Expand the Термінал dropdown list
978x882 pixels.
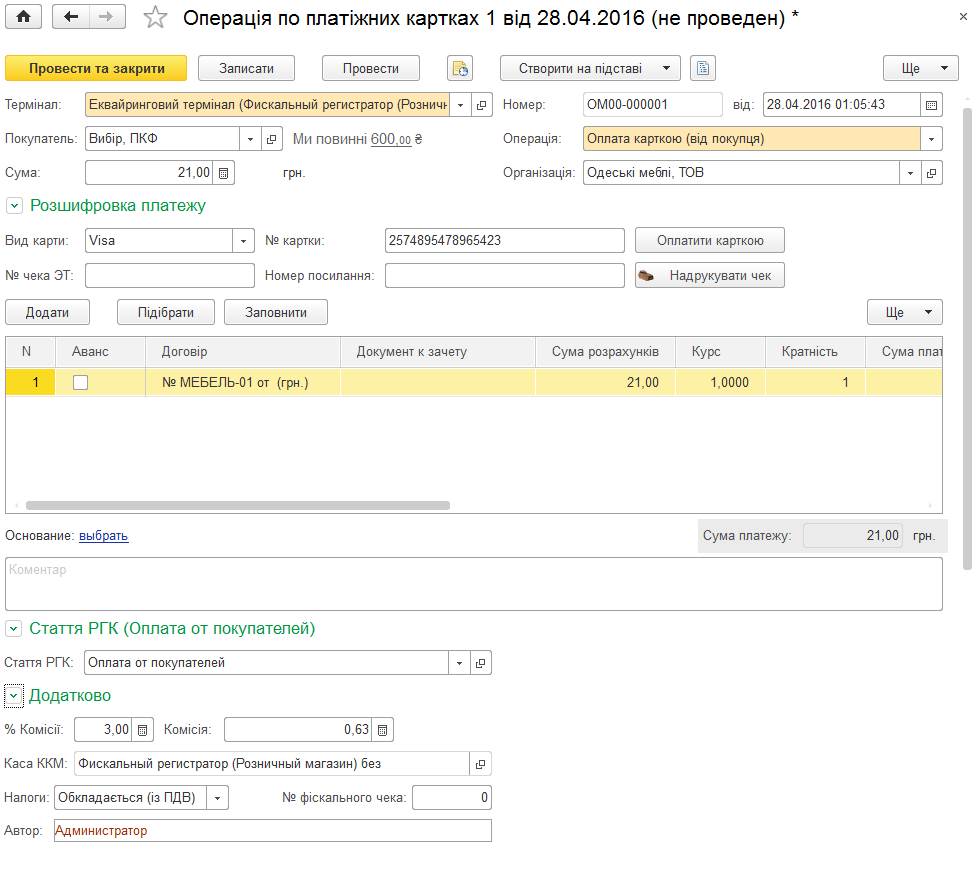460,105
